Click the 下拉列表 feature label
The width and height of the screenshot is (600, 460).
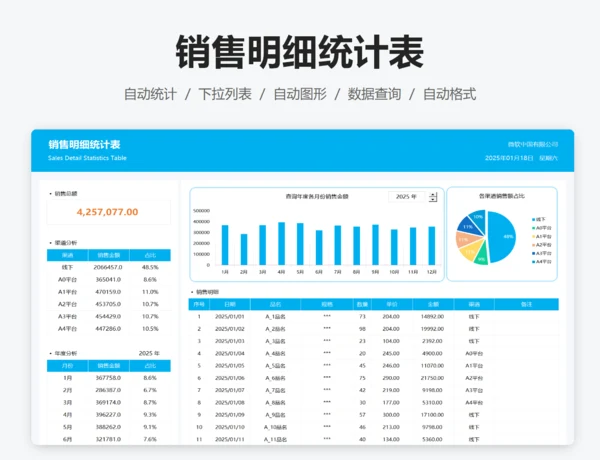225,94
